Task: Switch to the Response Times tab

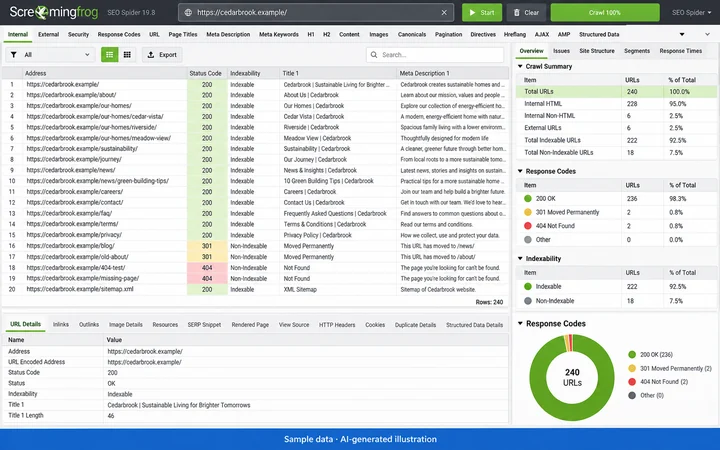Action: 681,51
